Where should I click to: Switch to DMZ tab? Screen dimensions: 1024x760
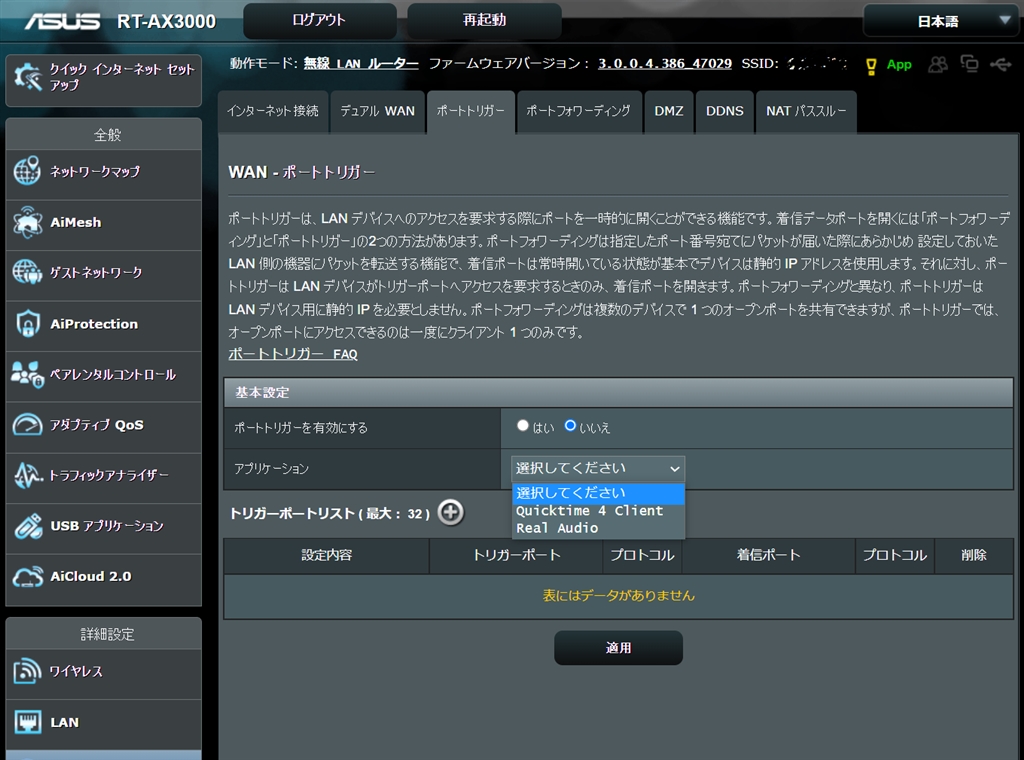click(669, 112)
